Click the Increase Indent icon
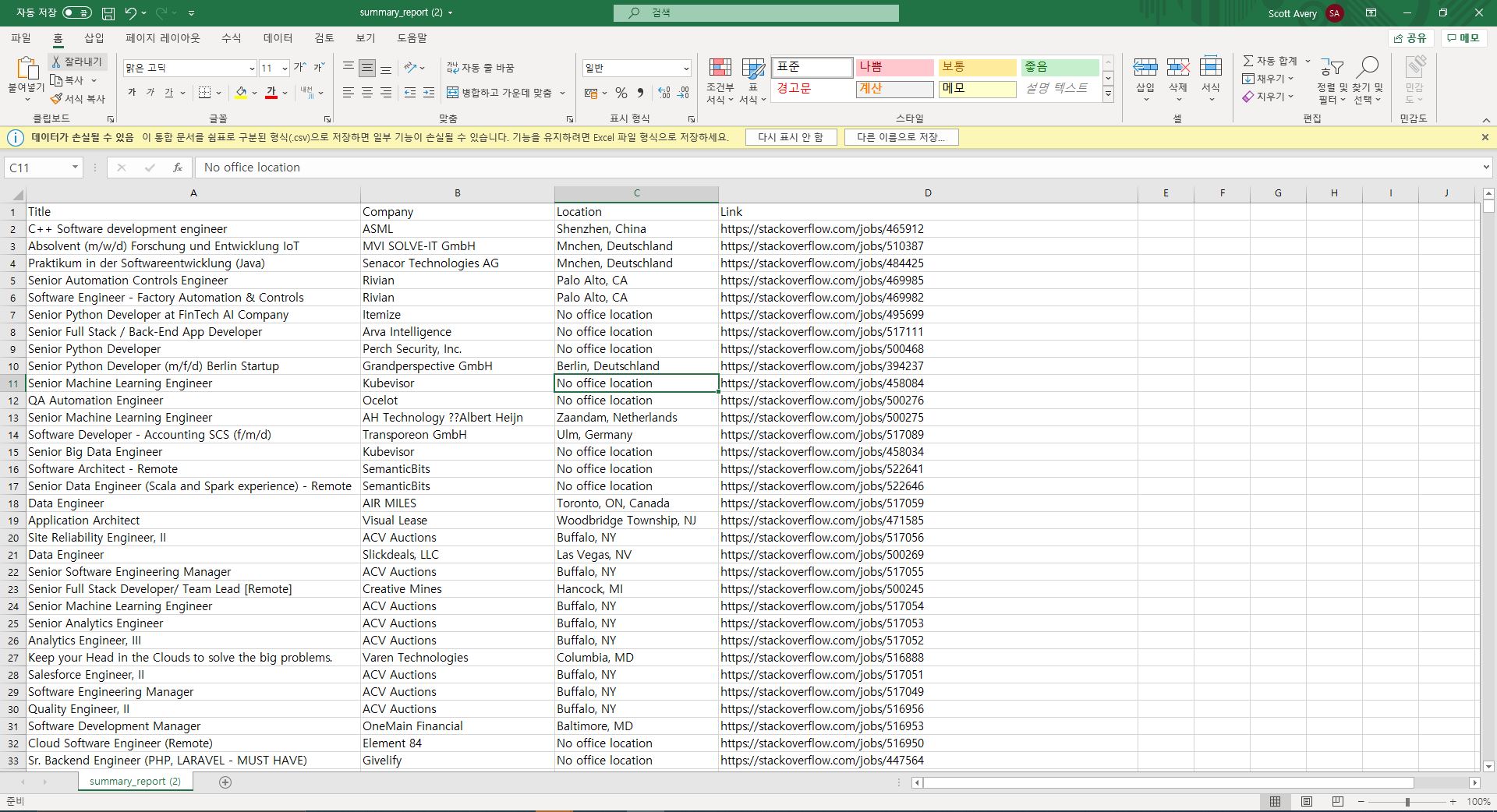 point(429,93)
